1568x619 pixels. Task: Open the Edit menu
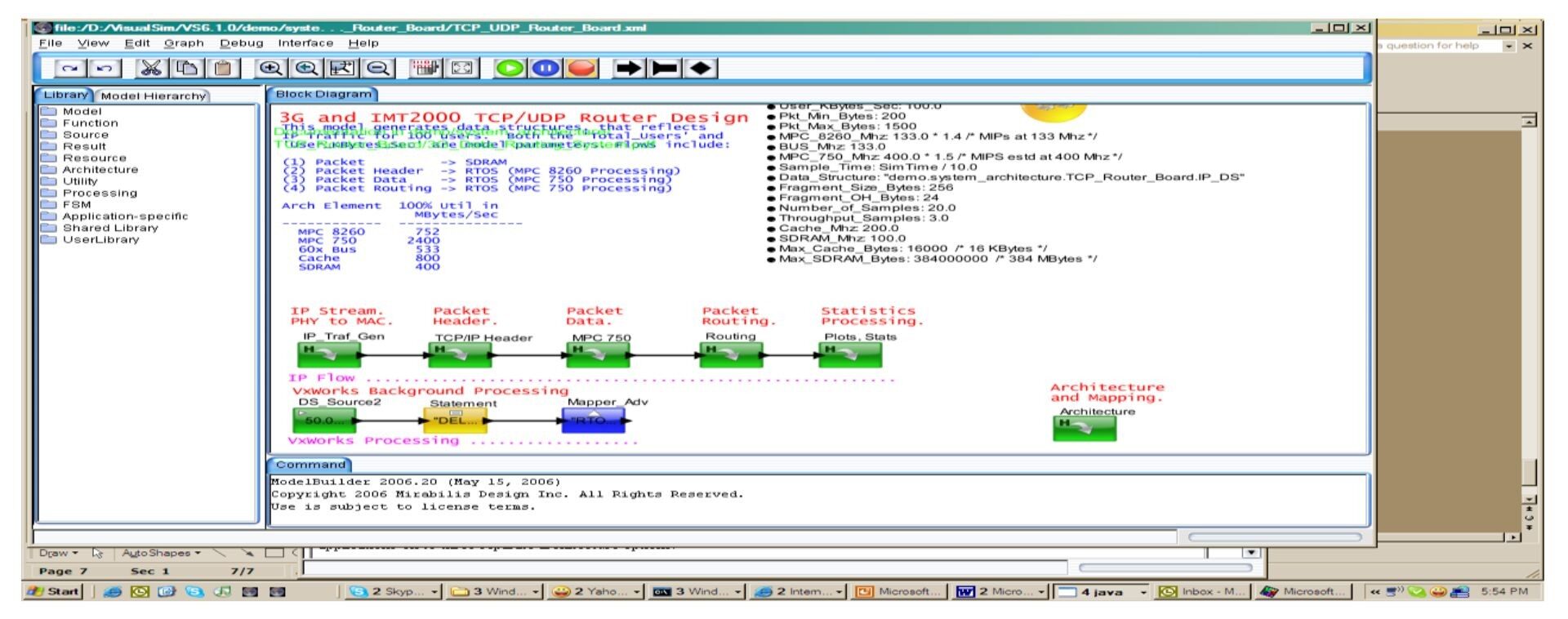[x=136, y=43]
